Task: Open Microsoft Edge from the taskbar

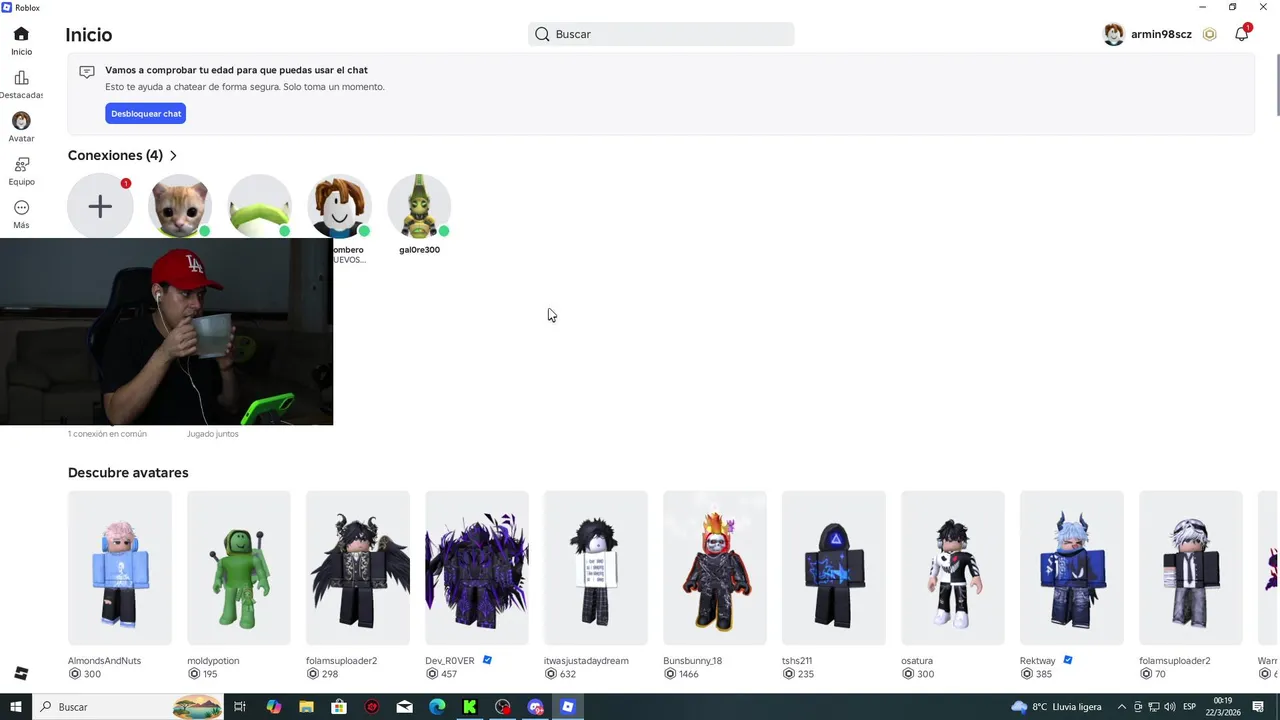Action: pyautogui.click(x=437, y=707)
